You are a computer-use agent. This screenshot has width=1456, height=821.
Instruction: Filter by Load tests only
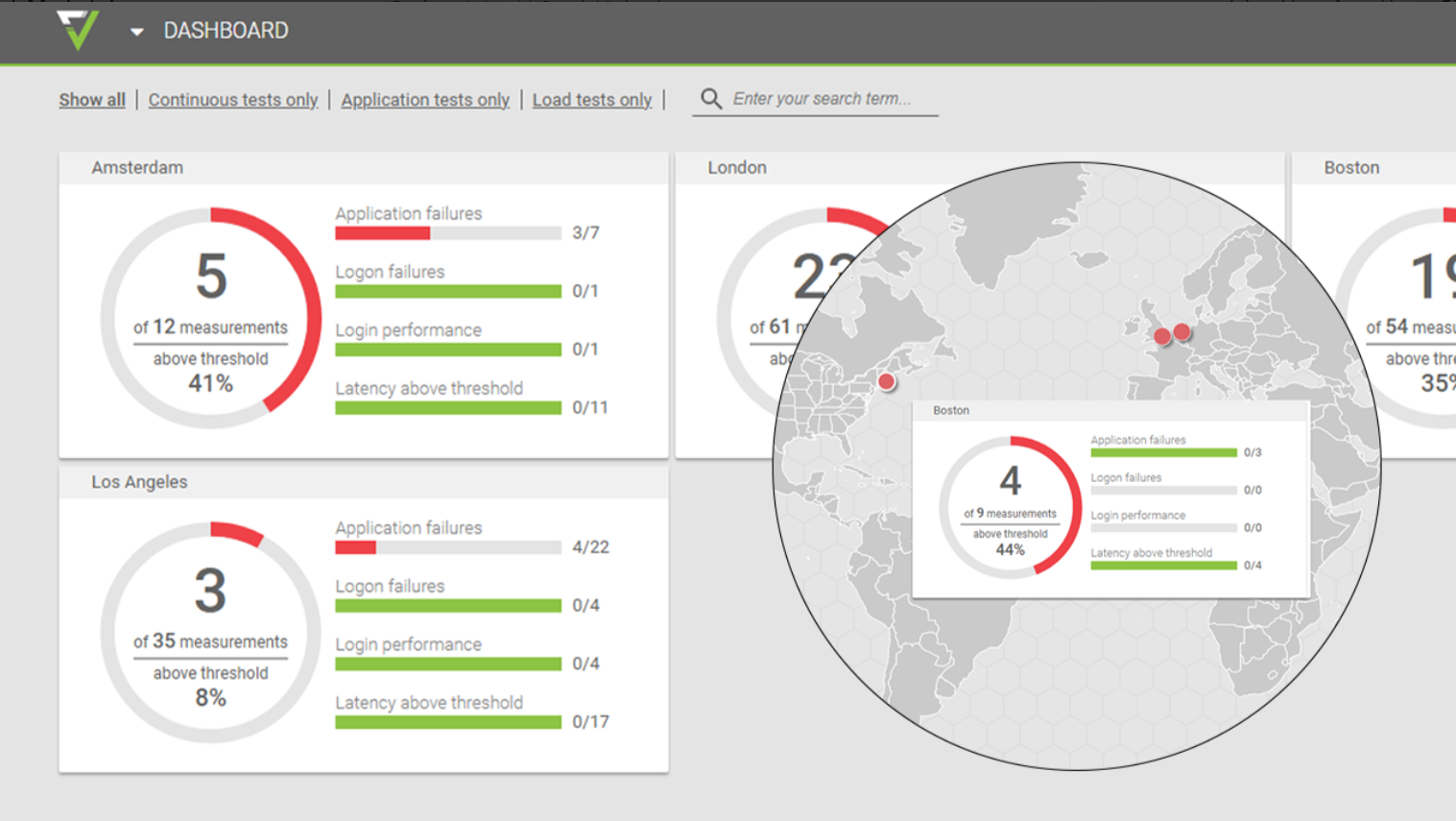[592, 100]
